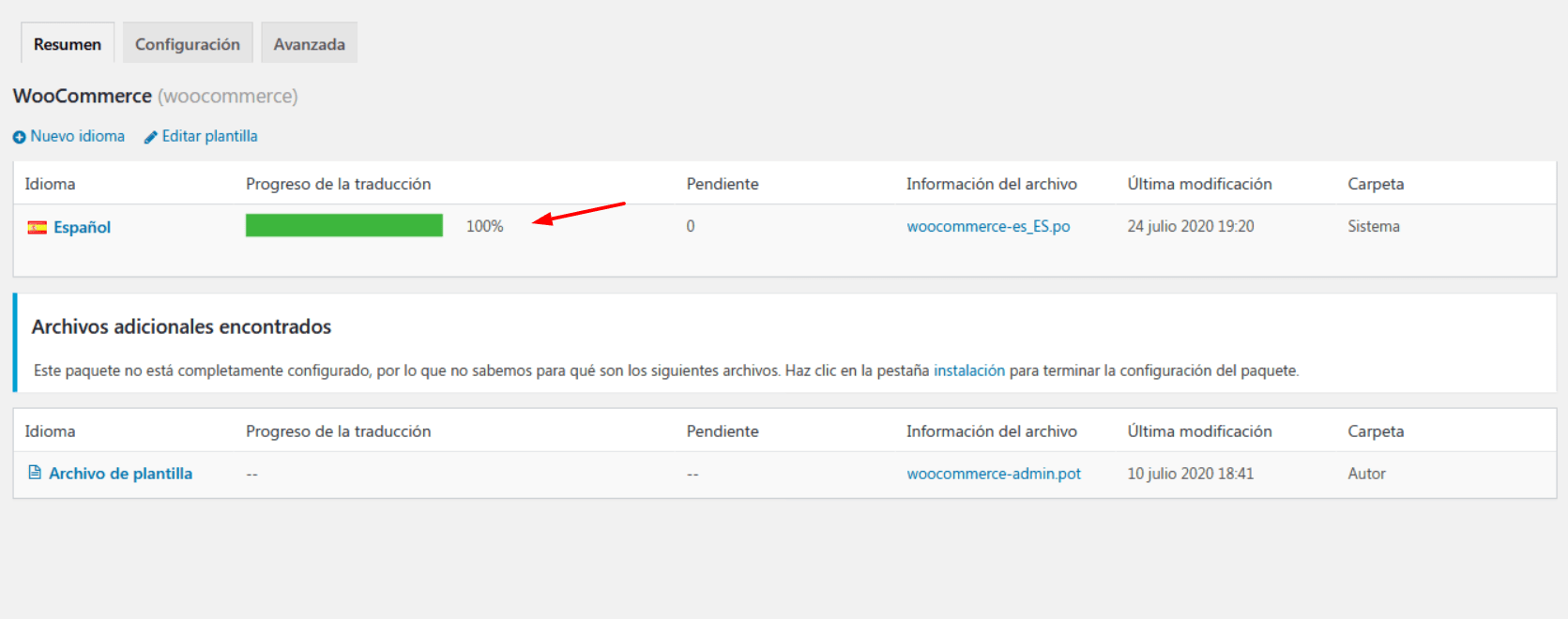This screenshot has height=619, width=1568.
Task: Click Información del archivo header in first table
Action: tap(991, 184)
